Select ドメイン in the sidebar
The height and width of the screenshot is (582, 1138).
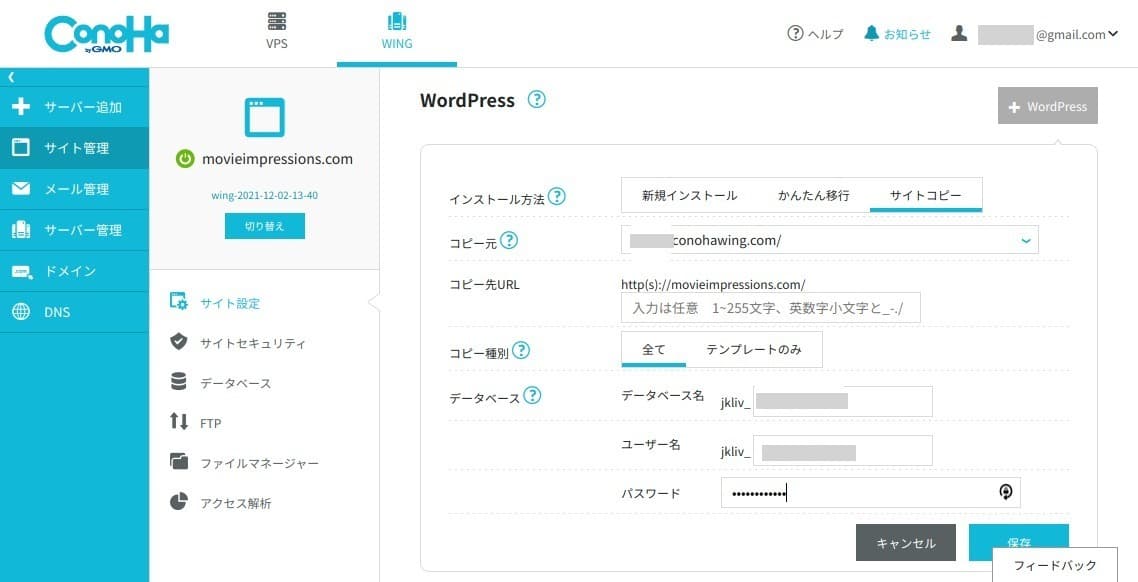point(74,271)
